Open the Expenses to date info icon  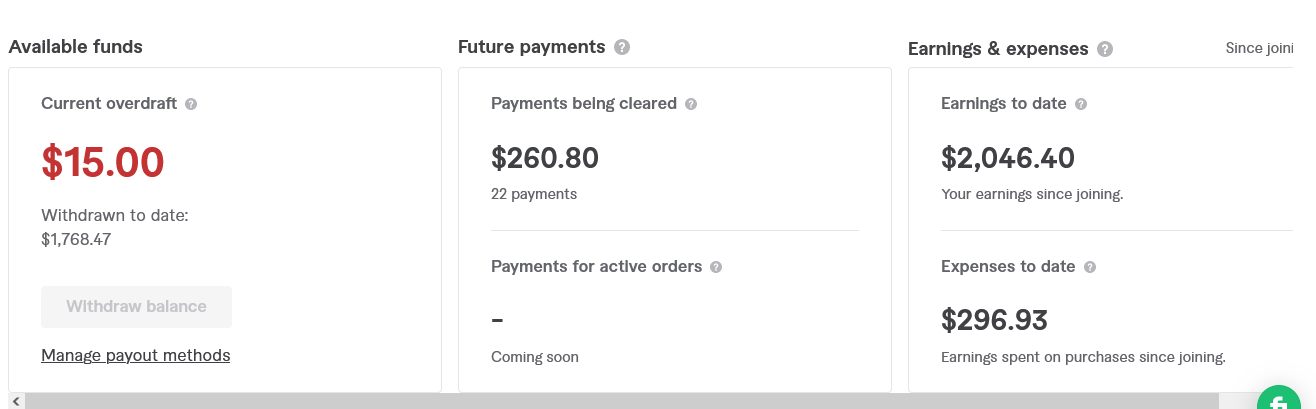pos(1090,267)
